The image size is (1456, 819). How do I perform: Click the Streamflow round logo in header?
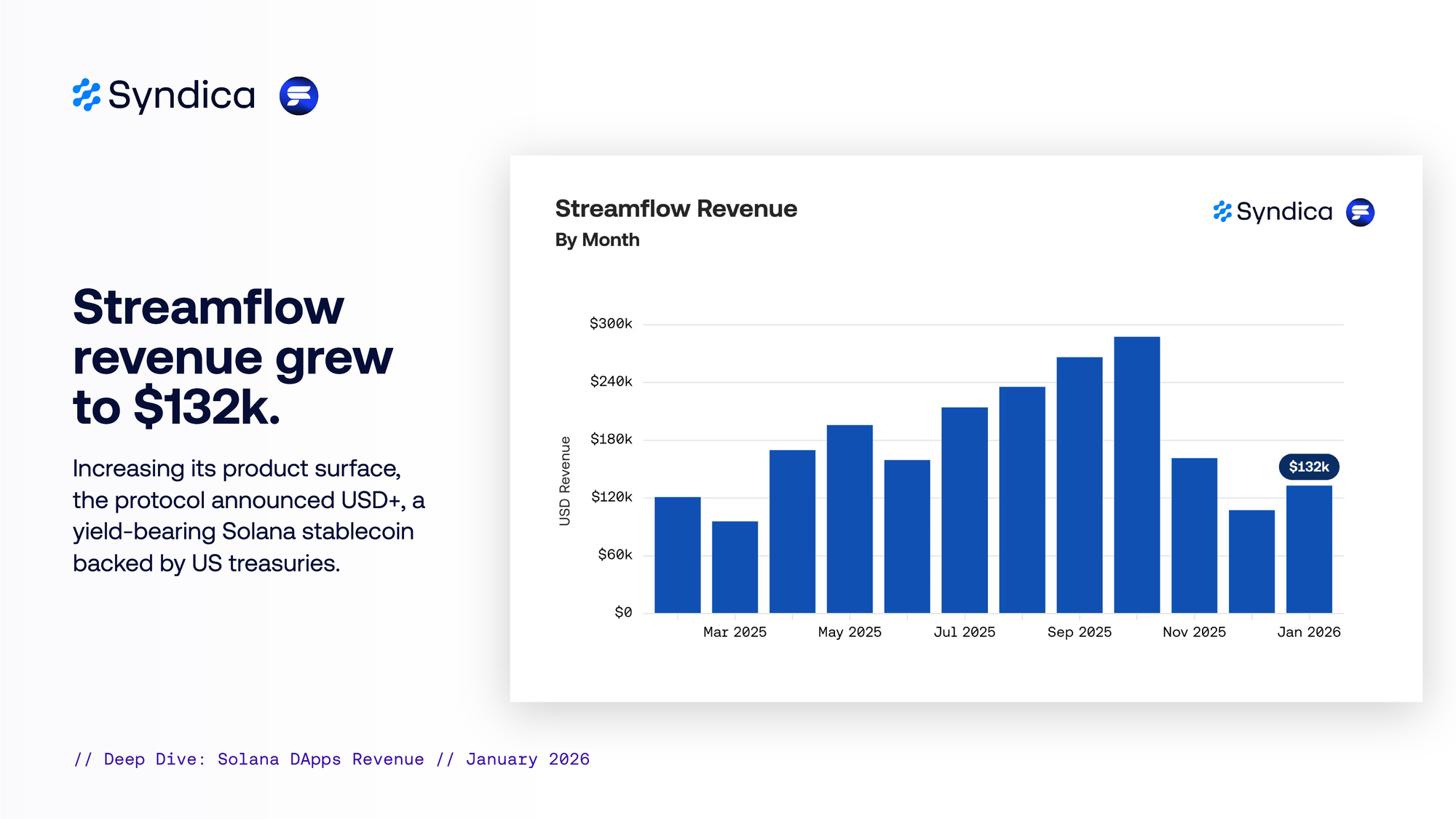click(298, 95)
